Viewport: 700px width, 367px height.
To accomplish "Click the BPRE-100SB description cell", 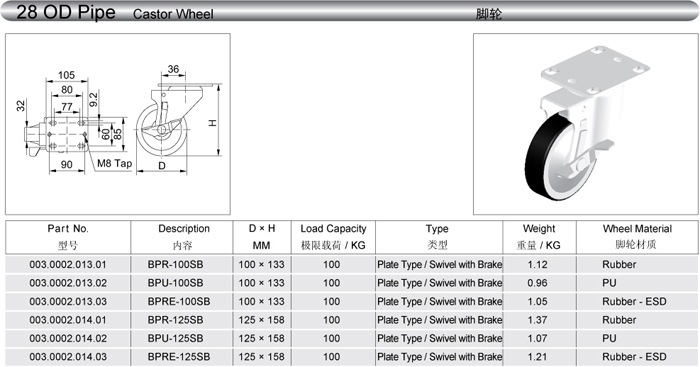I will pos(179,301).
